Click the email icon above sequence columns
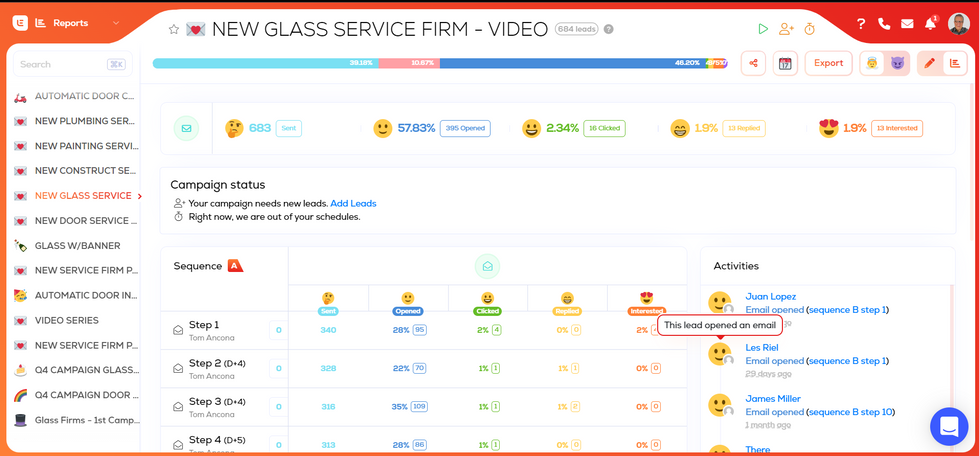Image resolution: width=979 pixels, height=456 pixels. pyautogui.click(x=488, y=266)
